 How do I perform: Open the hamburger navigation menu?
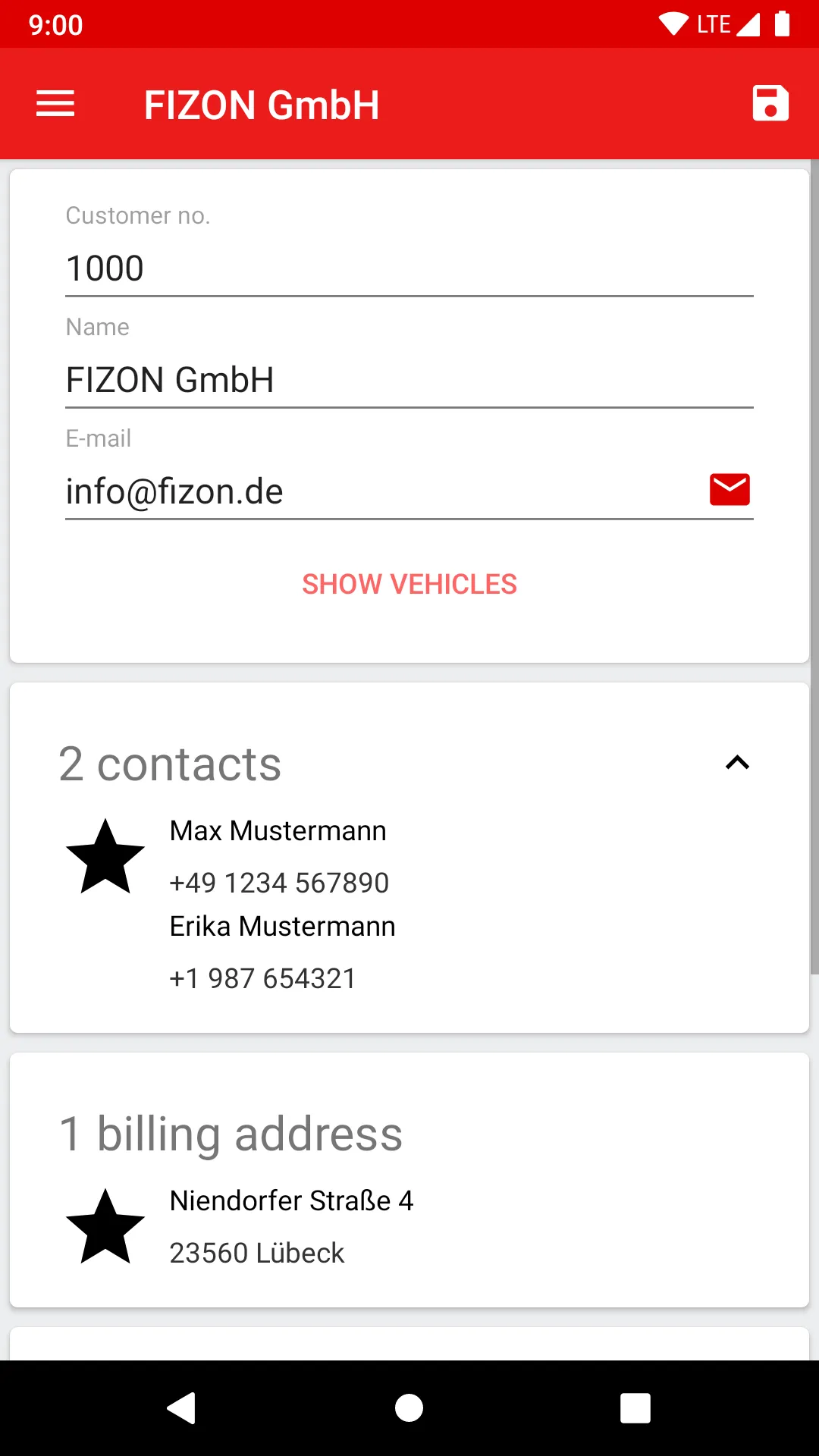[x=55, y=104]
